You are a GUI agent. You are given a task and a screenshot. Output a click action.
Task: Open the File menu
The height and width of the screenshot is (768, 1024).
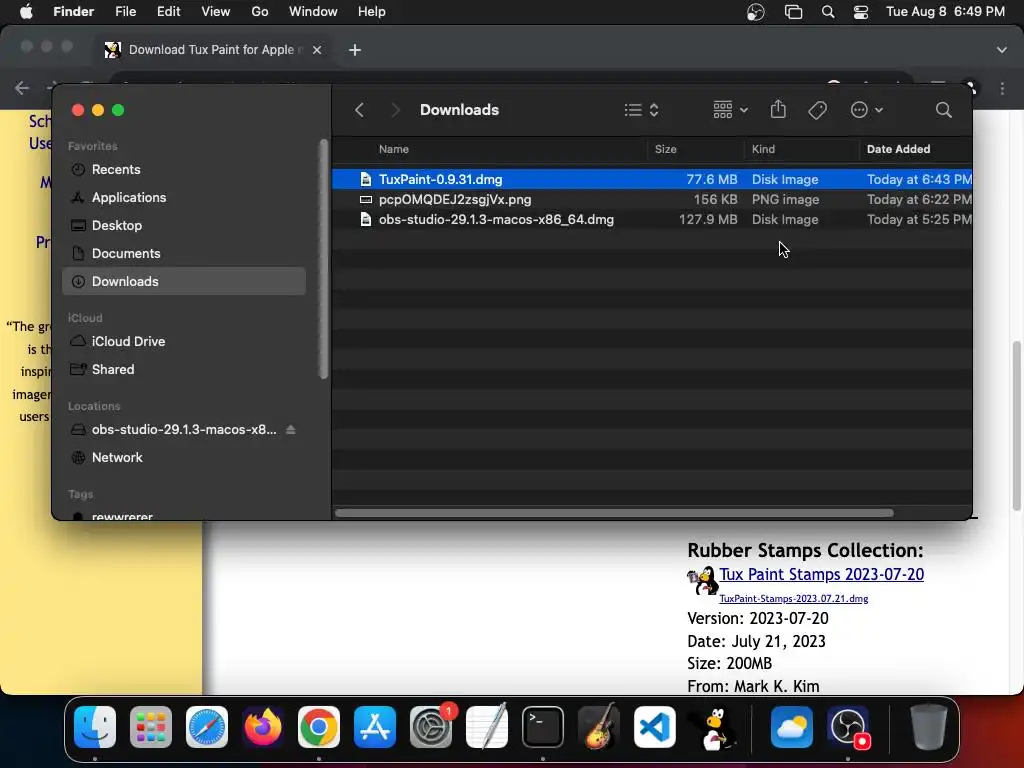pos(125,12)
